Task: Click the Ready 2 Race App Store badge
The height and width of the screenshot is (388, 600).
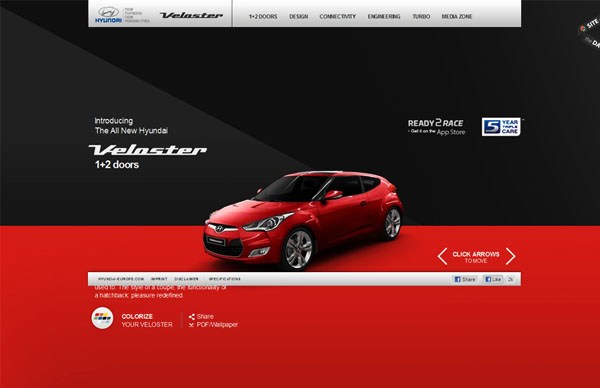Action: [x=436, y=127]
